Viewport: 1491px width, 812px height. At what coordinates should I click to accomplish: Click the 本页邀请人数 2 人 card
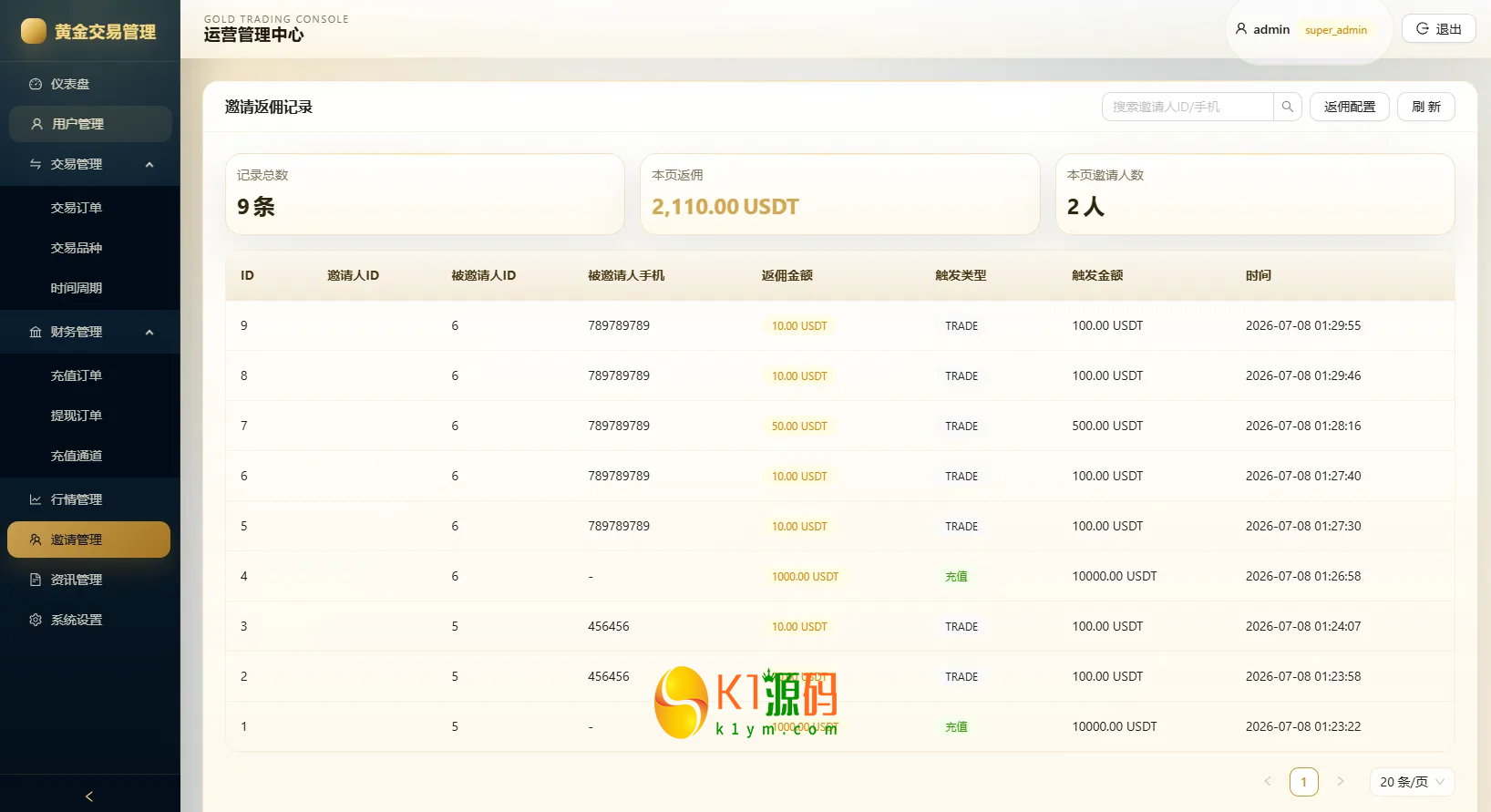click(1255, 194)
